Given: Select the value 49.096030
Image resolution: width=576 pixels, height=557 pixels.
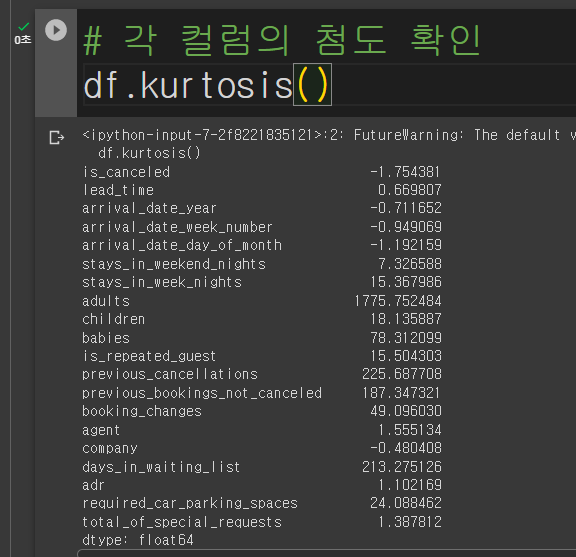Looking at the screenshot, I should [405, 411].
